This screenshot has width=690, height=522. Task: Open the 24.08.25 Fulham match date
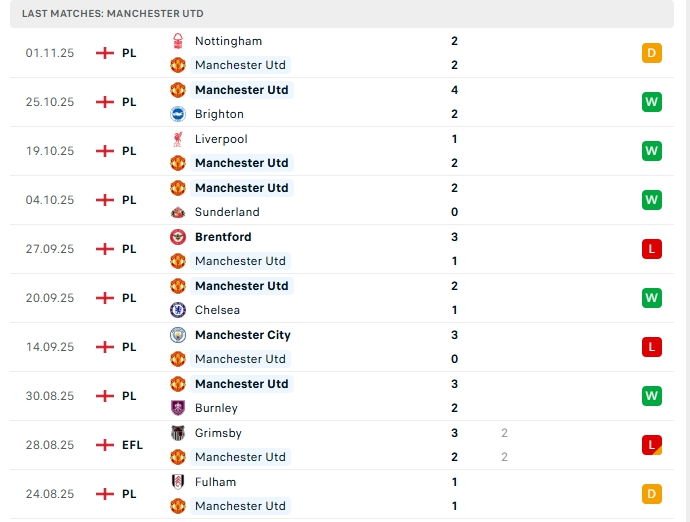50,494
